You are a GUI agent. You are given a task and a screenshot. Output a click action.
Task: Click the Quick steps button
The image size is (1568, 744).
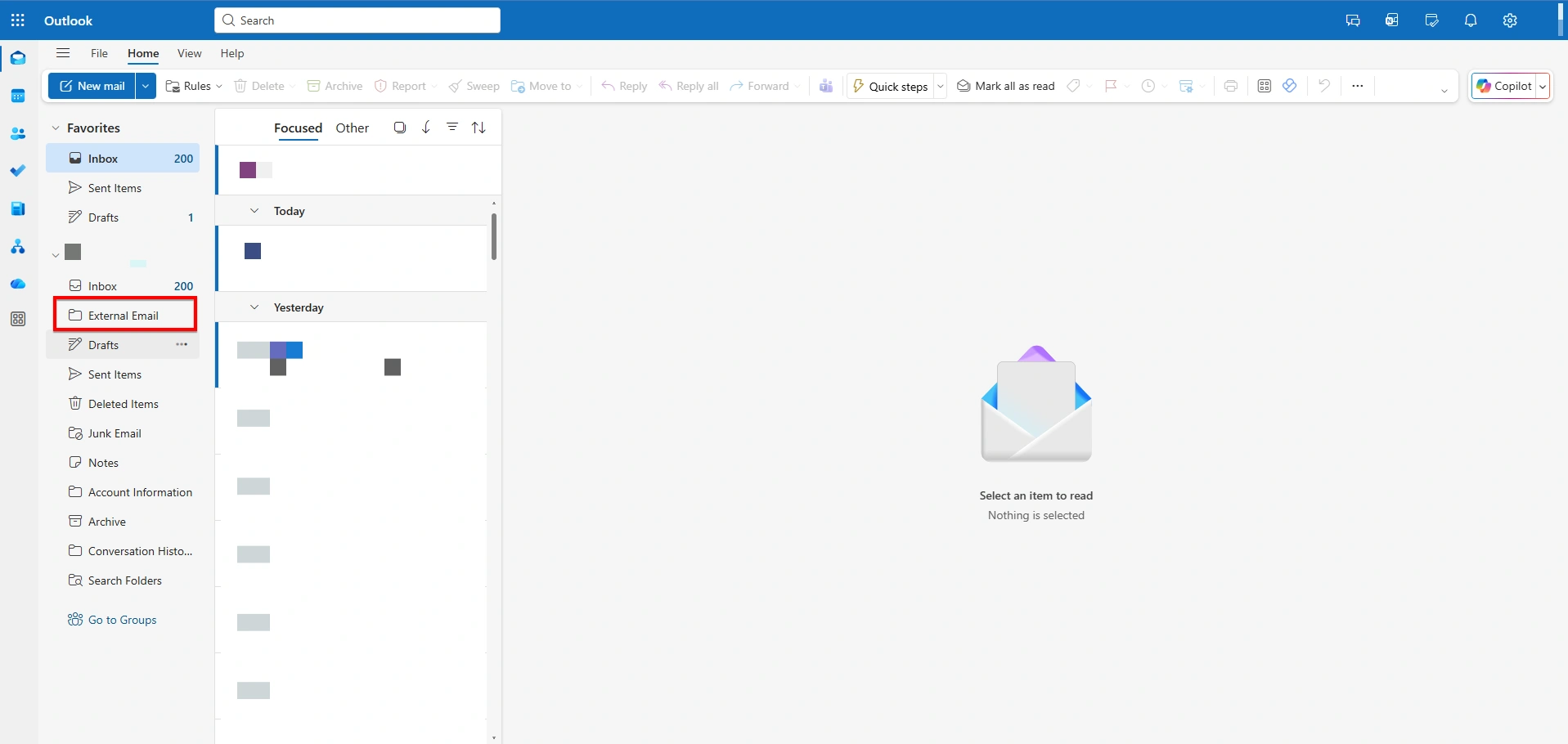click(890, 86)
